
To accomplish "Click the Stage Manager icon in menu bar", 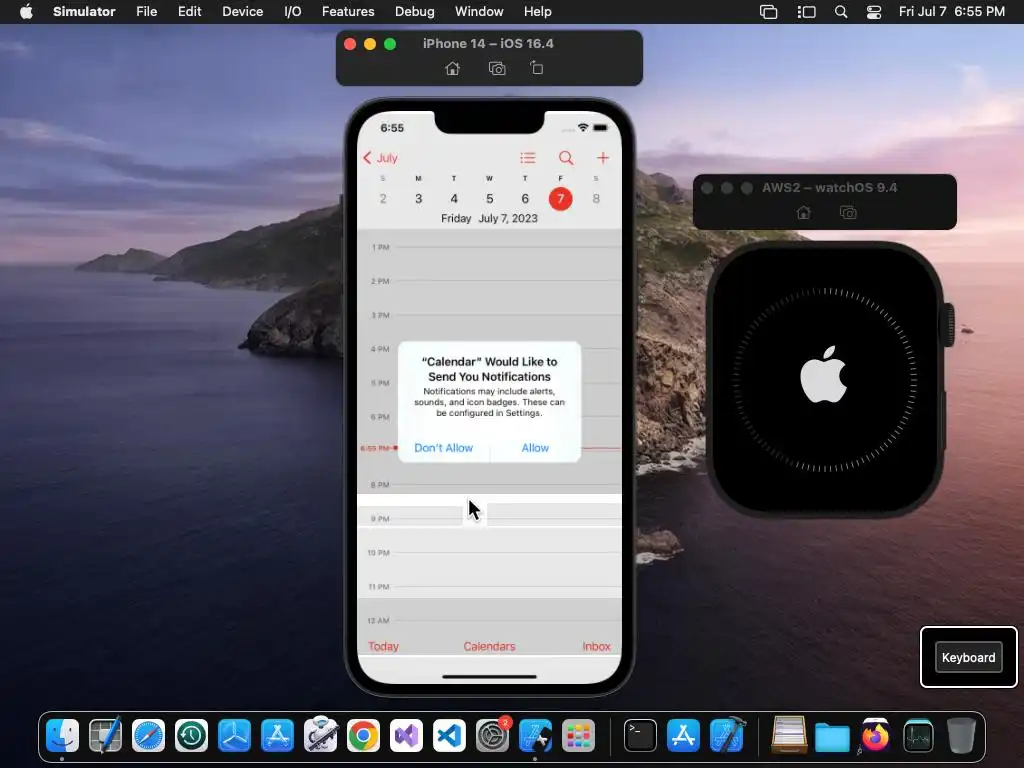I will click(807, 12).
